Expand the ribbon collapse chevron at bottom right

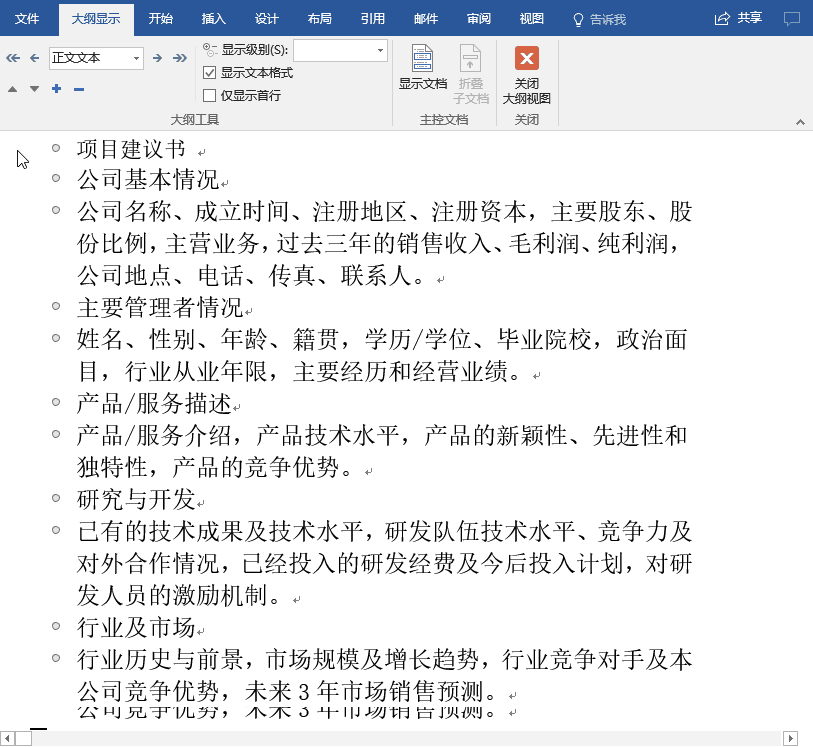tap(800, 122)
